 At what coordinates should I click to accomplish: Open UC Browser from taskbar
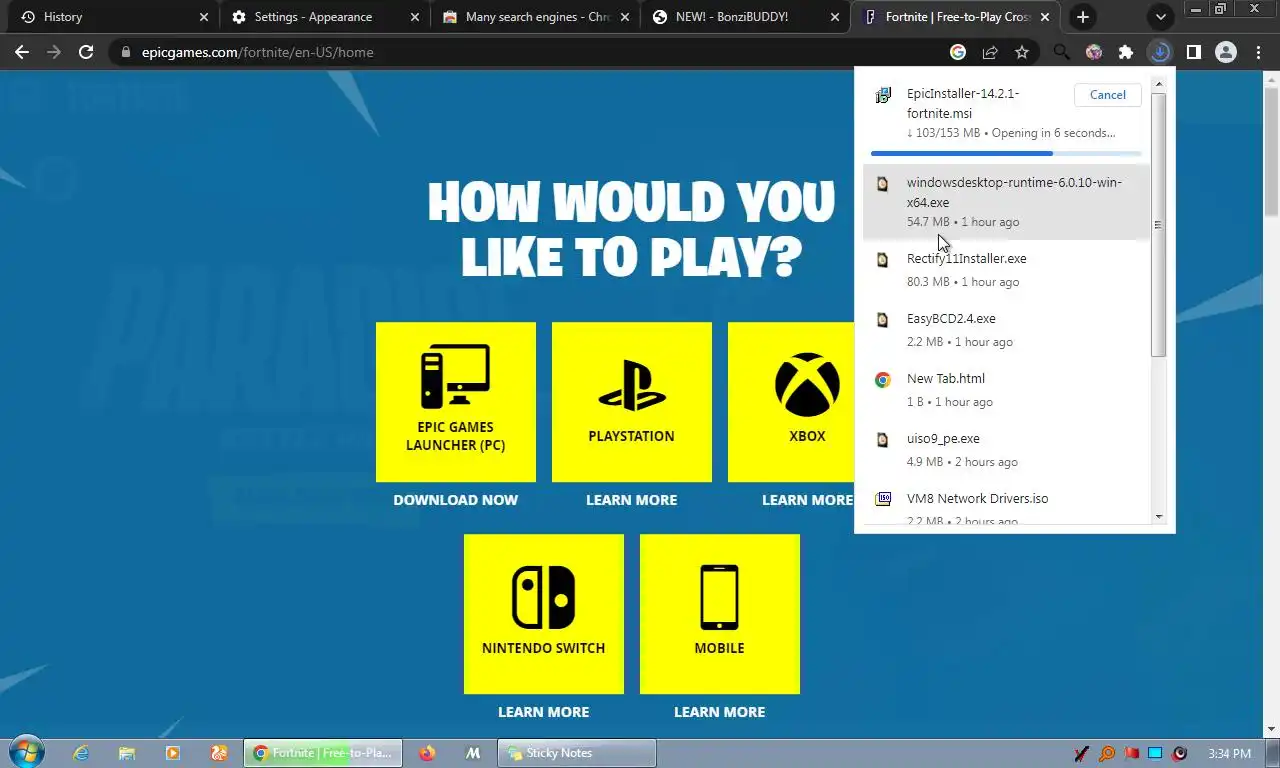pyautogui.click(x=219, y=753)
